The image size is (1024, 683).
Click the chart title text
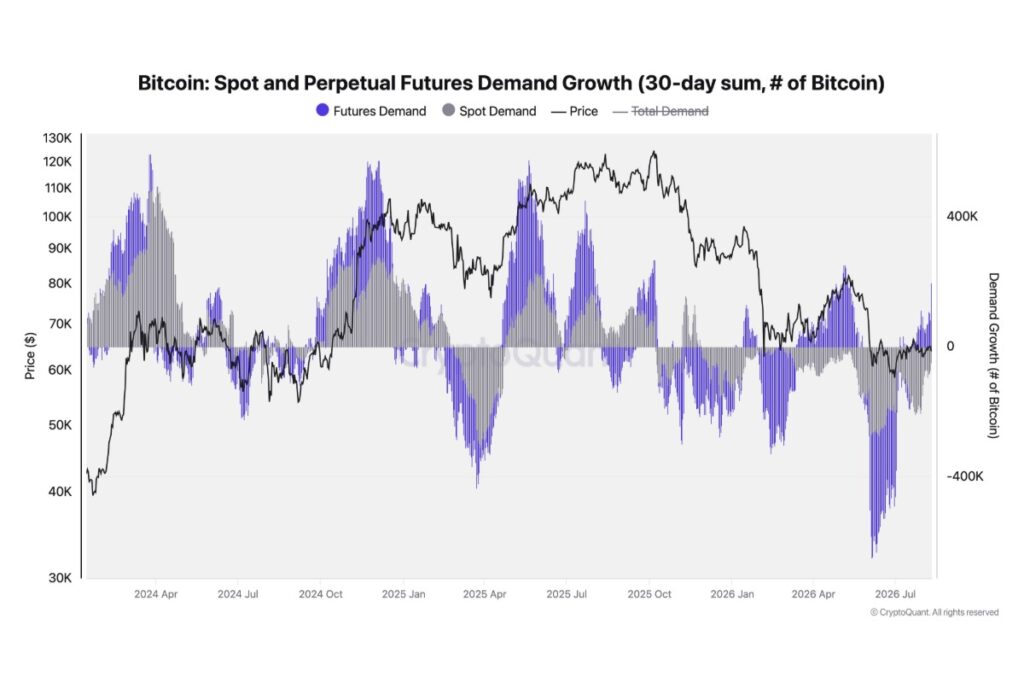pos(511,83)
